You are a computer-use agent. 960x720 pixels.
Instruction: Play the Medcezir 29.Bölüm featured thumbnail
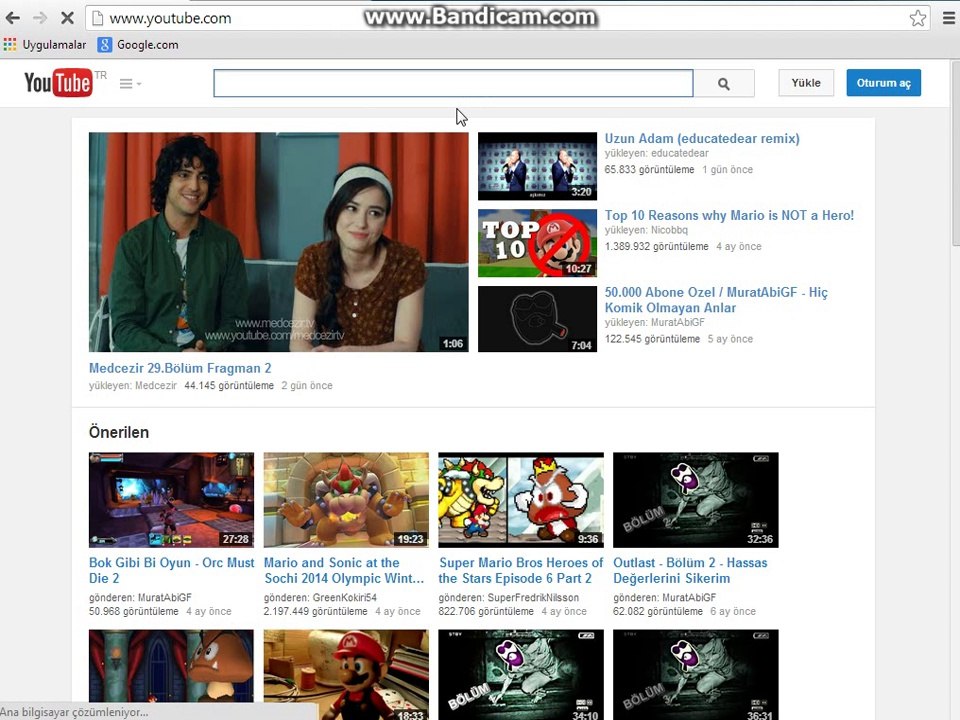(x=279, y=242)
